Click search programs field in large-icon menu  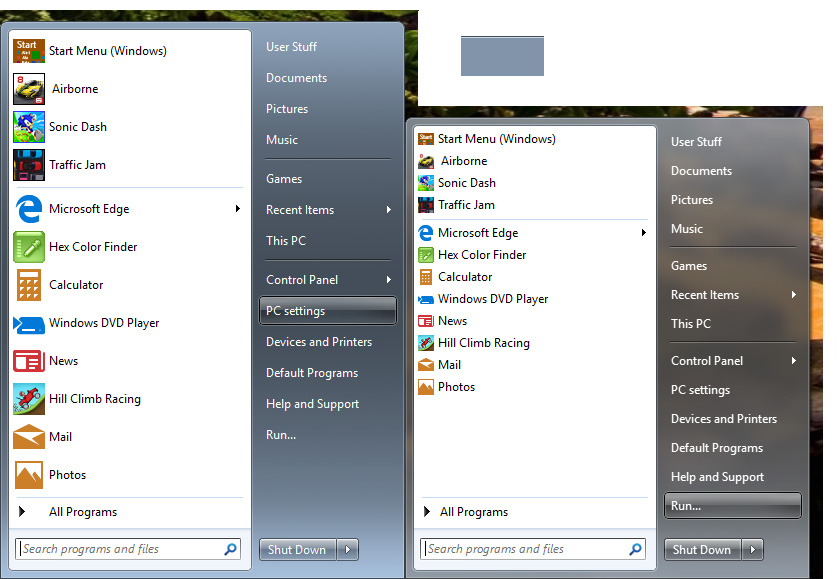118,549
